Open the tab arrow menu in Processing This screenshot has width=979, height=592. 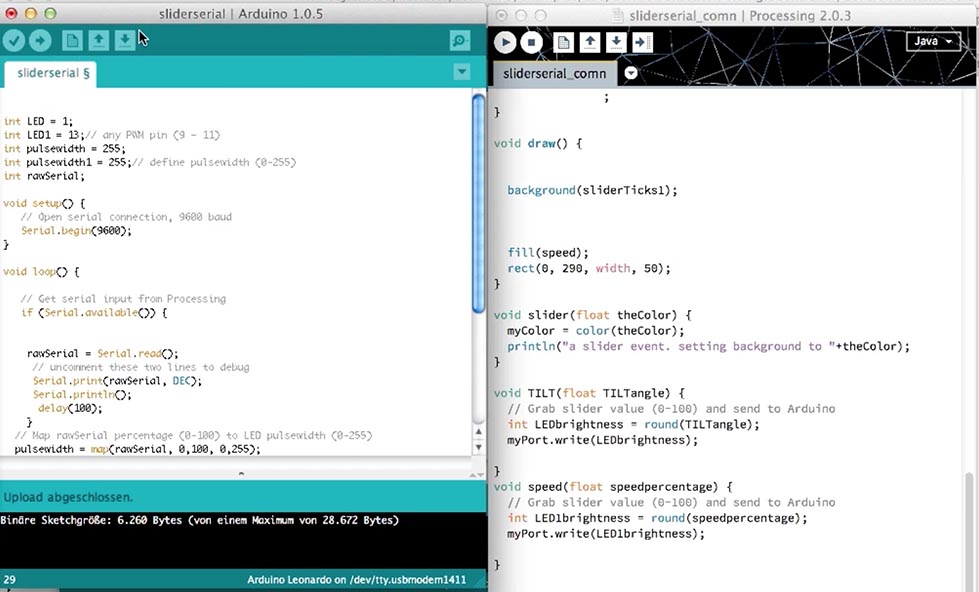click(x=631, y=73)
